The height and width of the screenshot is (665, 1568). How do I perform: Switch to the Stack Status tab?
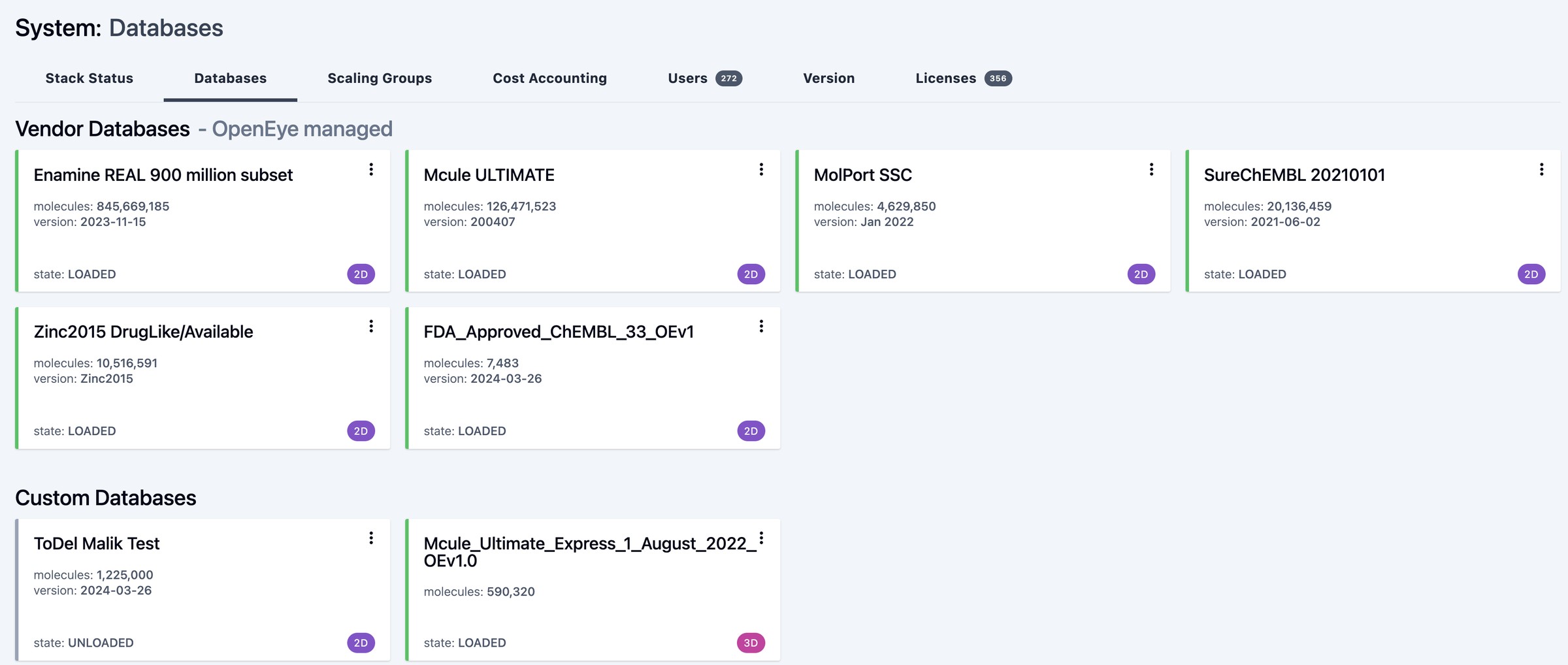(90, 78)
